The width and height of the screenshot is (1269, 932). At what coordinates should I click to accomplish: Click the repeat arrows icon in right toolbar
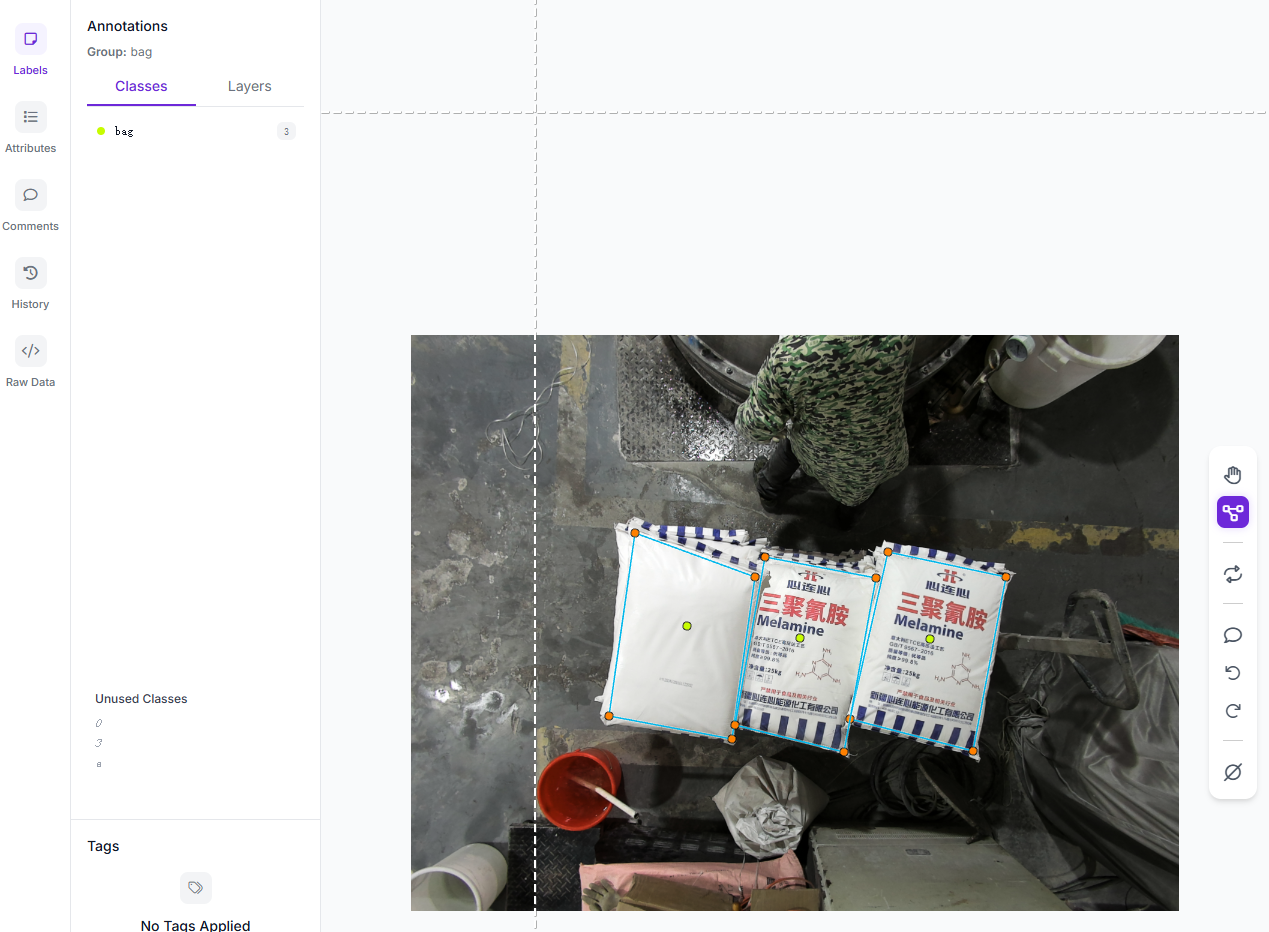[x=1233, y=574]
